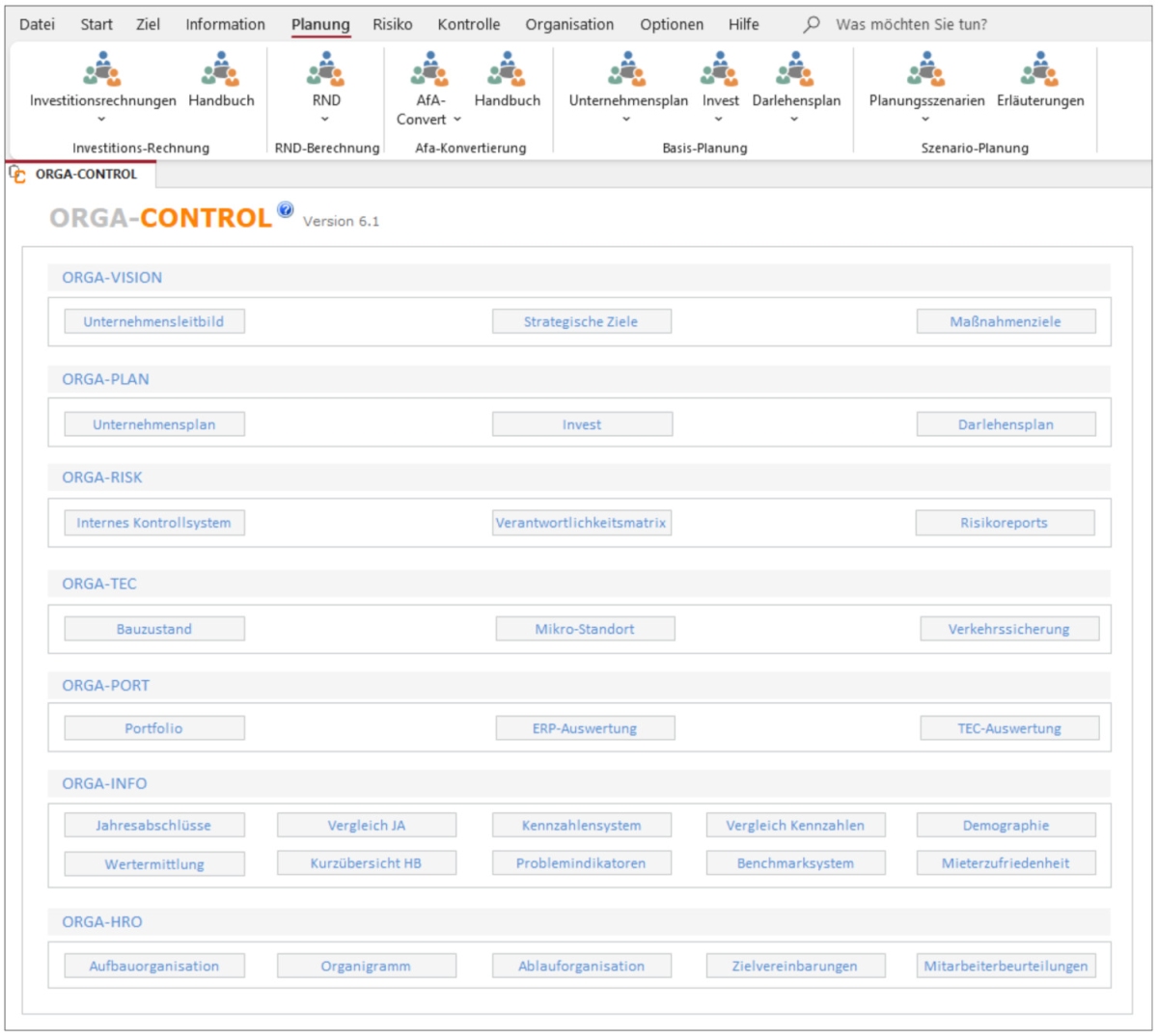
Task: Click the Erläuterungen ribbon icon
Action: pyautogui.click(x=1040, y=70)
